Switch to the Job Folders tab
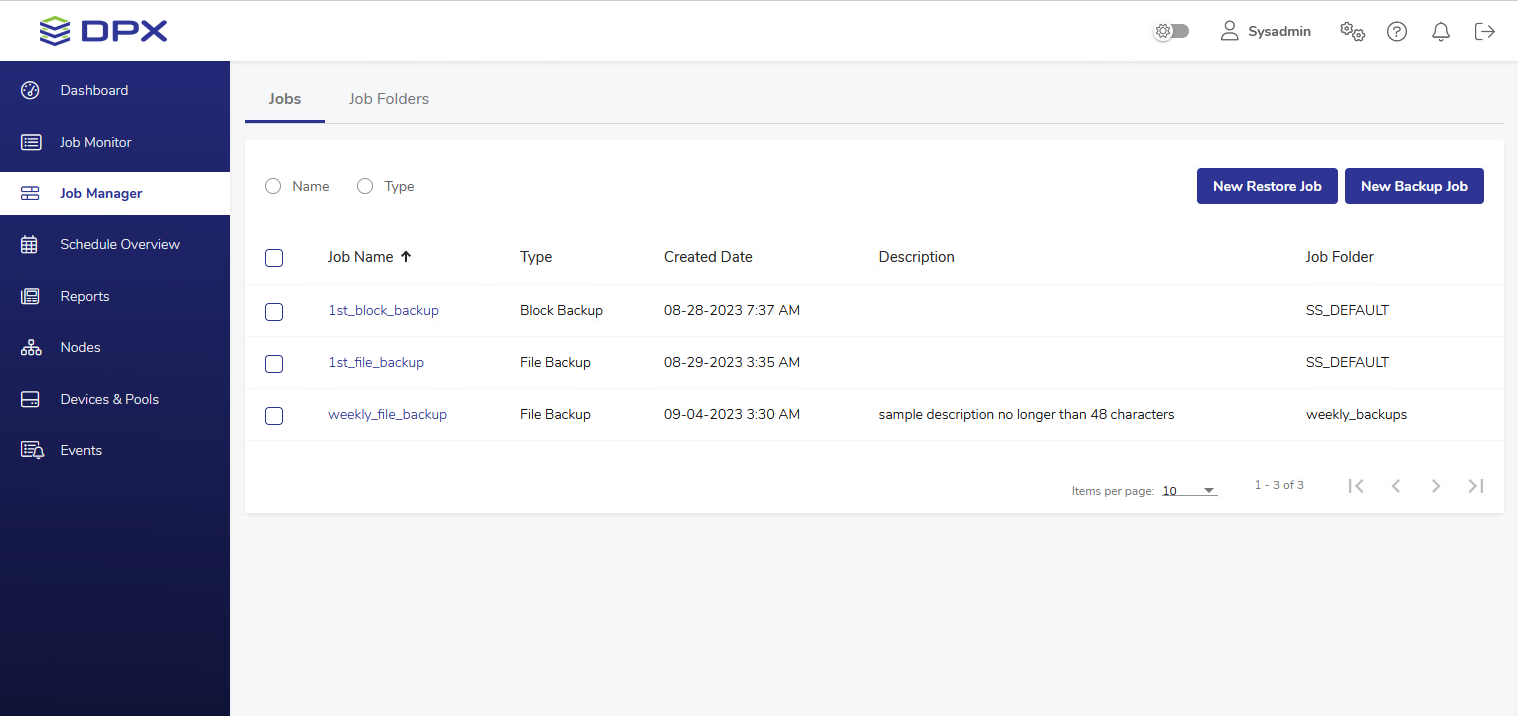The width and height of the screenshot is (1518, 716). point(388,99)
